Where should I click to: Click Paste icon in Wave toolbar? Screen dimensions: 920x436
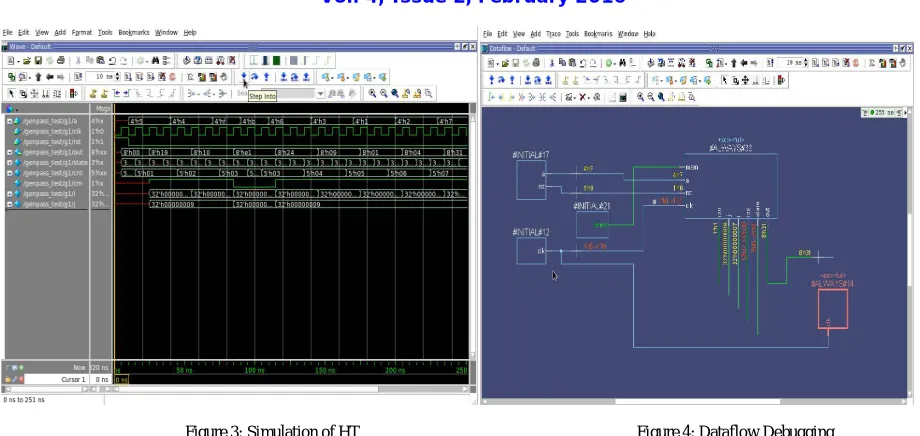(x=100, y=60)
